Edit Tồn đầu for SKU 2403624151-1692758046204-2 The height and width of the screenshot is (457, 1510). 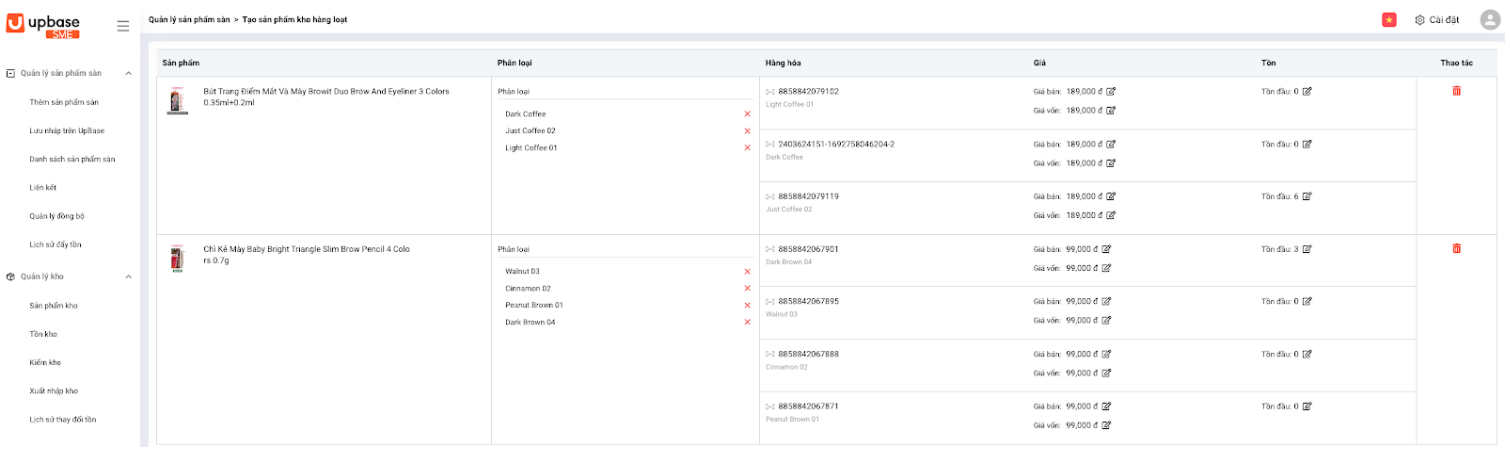tap(1307, 144)
